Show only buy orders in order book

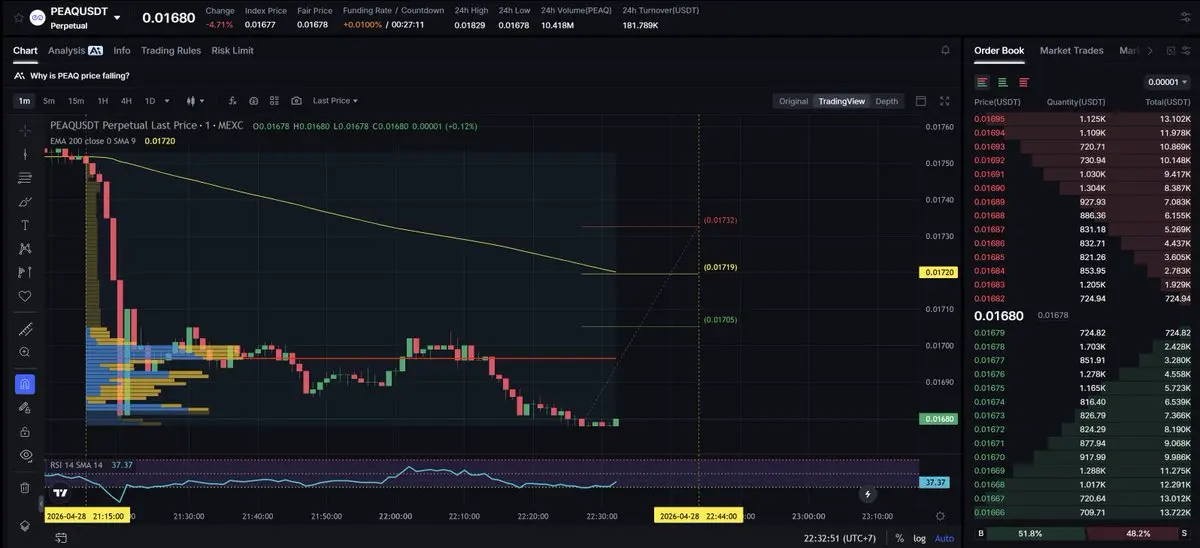tap(1002, 82)
